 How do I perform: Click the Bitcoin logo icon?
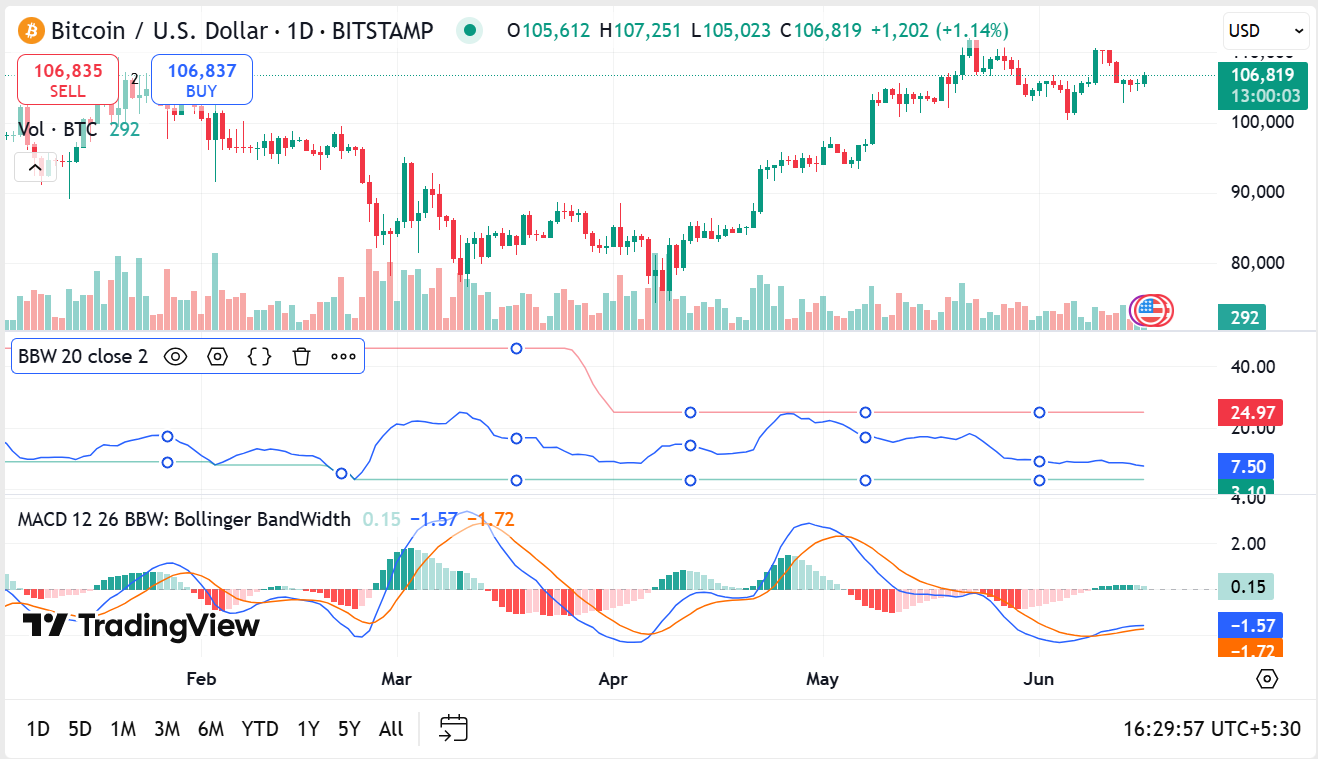[30, 31]
